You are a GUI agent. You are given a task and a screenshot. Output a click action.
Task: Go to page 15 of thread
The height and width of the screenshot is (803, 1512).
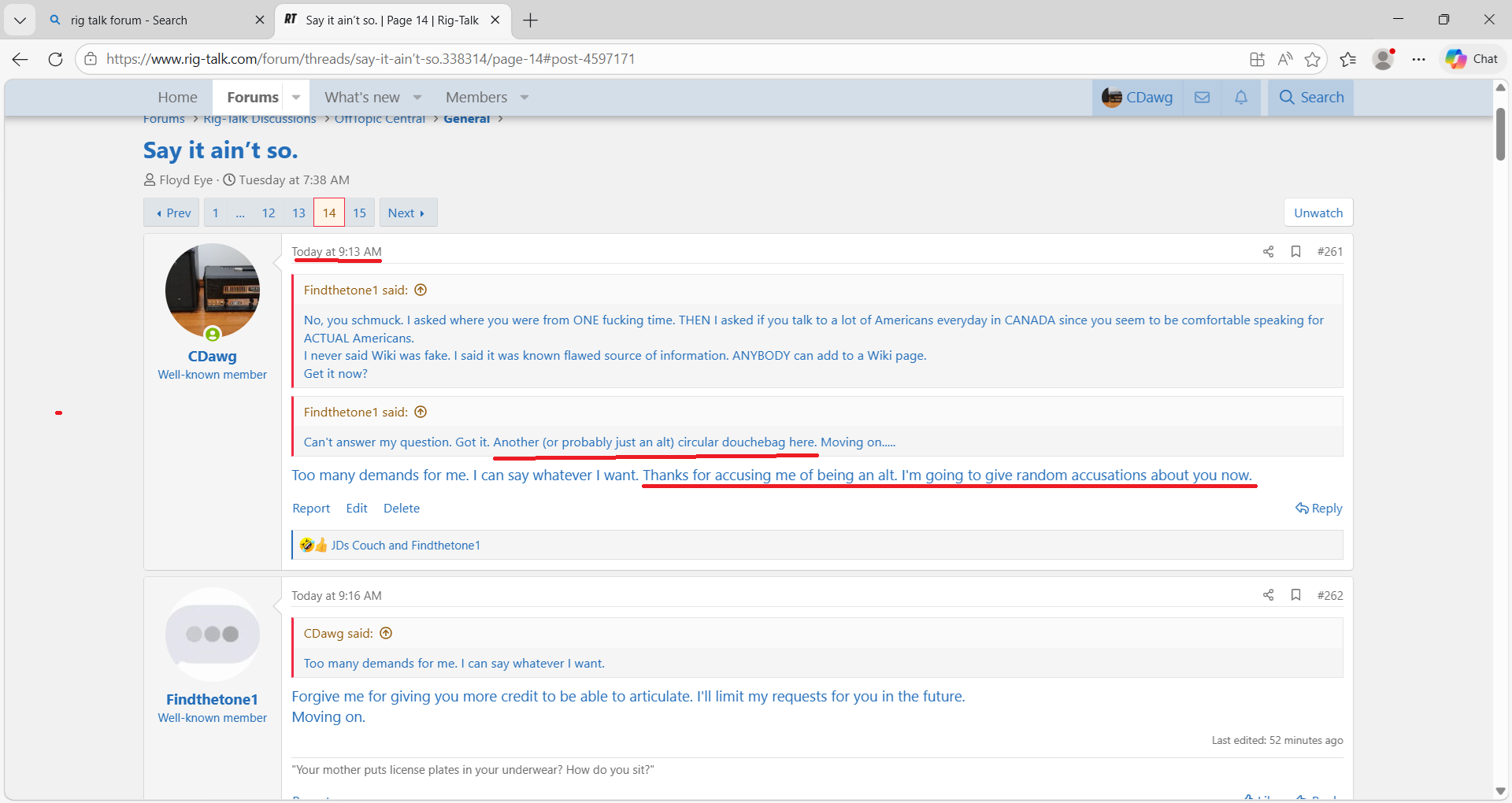359,213
